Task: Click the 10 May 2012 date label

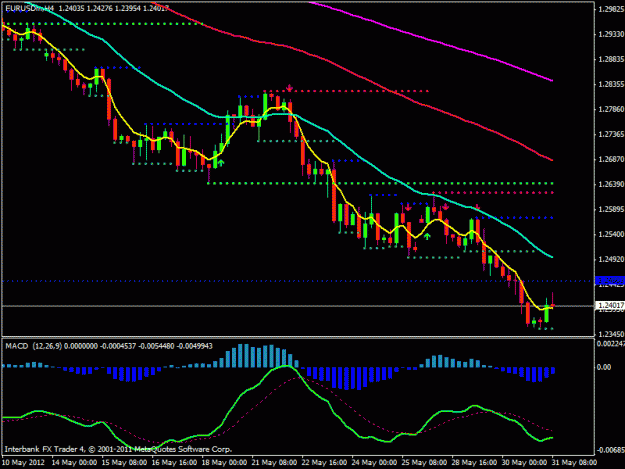Action: (24, 463)
